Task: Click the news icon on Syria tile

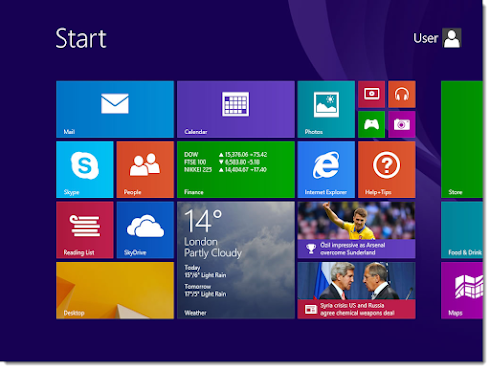Action: (x=311, y=309)
